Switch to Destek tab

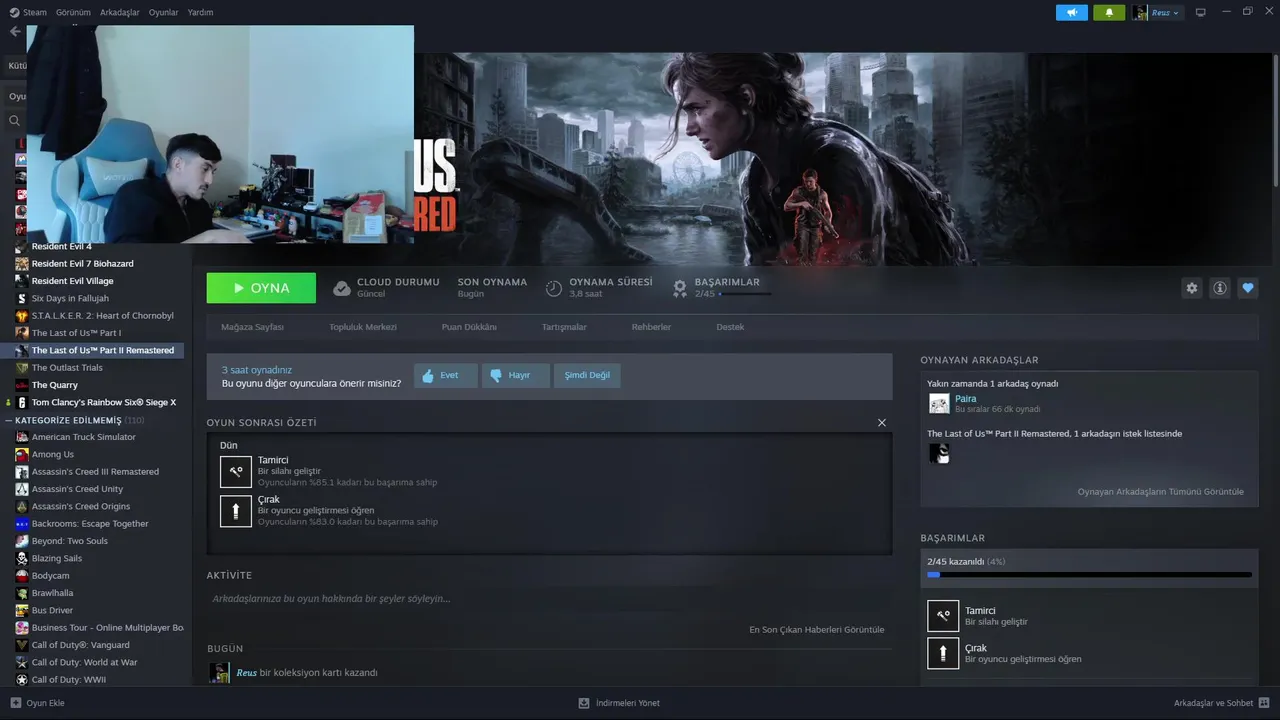[x=730, y=327]
